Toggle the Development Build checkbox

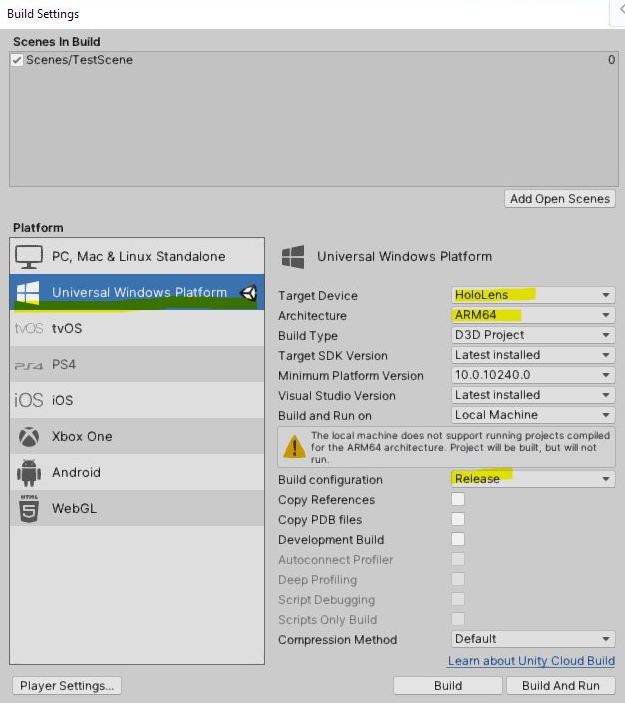tap(458, 539)
